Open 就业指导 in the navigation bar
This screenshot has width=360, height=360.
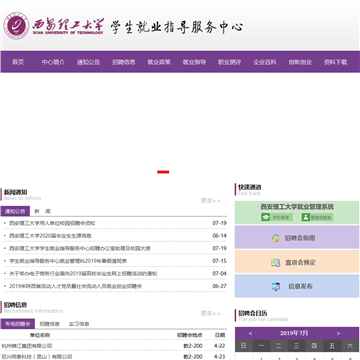point(194,62)
